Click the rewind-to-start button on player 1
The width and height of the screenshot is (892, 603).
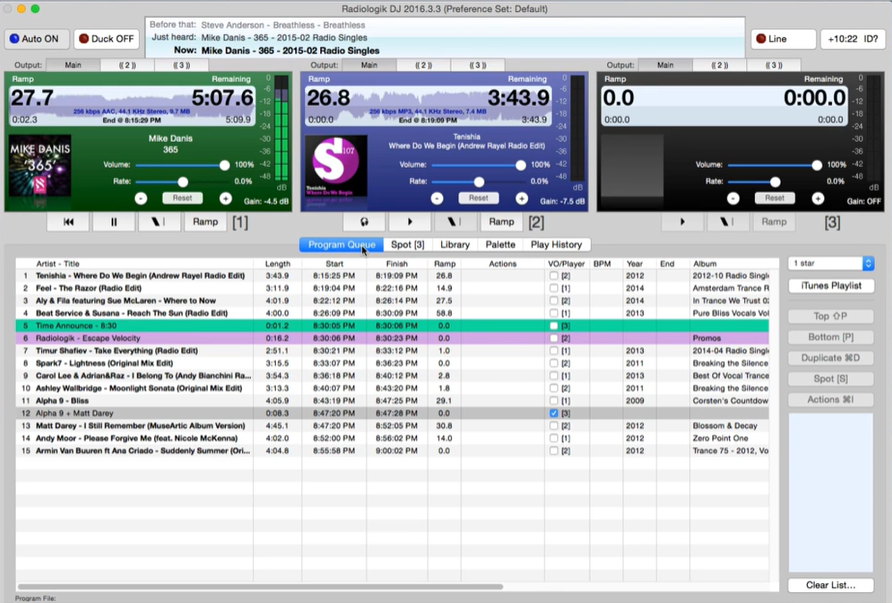(x=68, y=222)
